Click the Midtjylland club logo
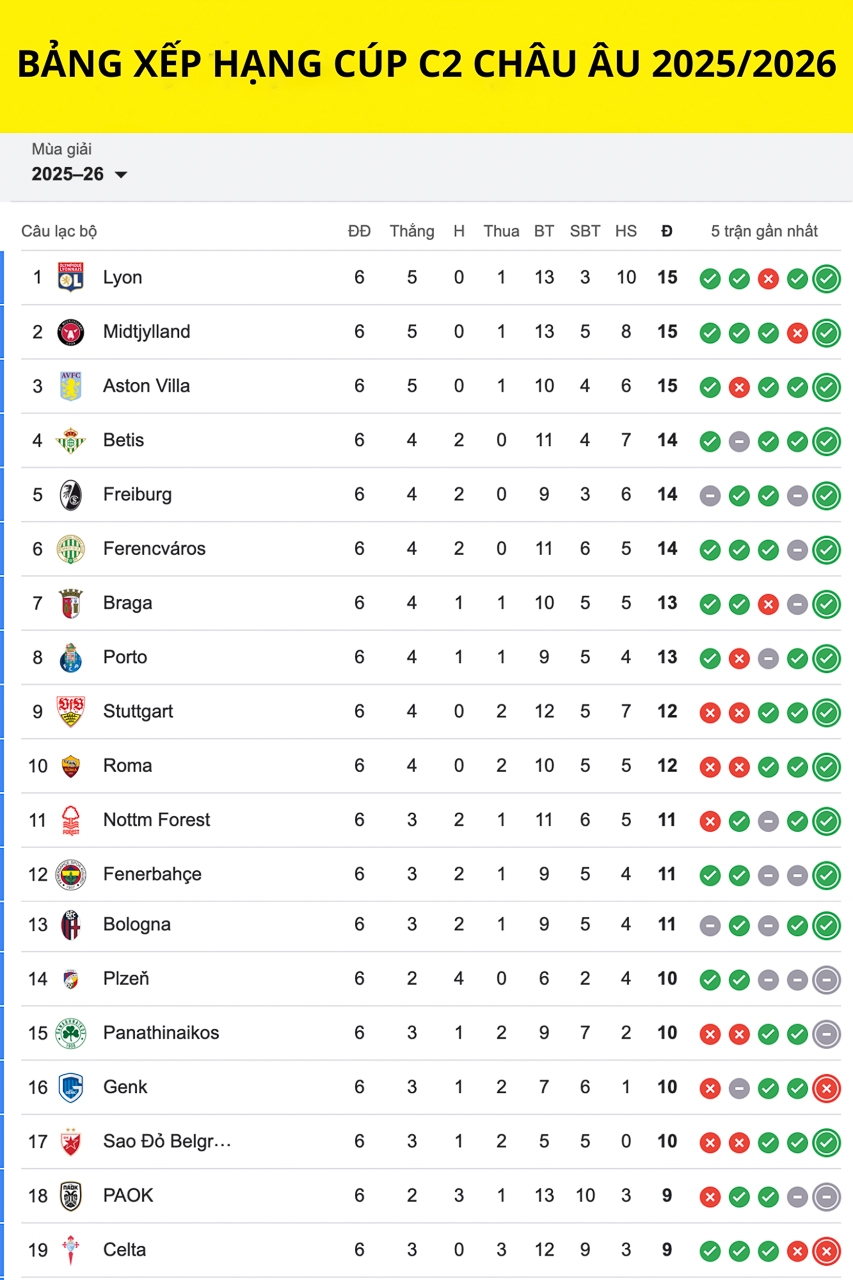This screenshot has height=1280, width=853. (70, 332)
